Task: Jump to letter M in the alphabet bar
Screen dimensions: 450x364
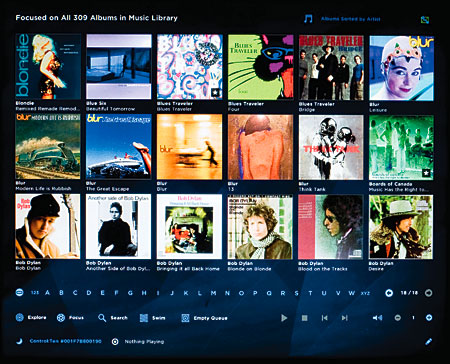Action: [213, 293]
